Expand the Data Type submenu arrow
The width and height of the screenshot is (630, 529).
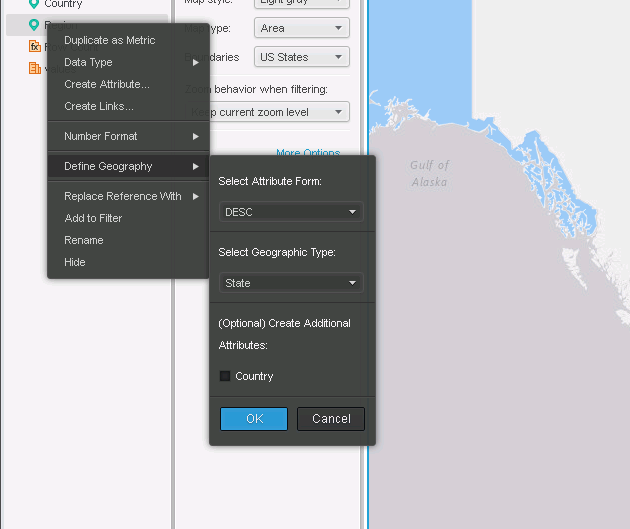pos(196,62)
